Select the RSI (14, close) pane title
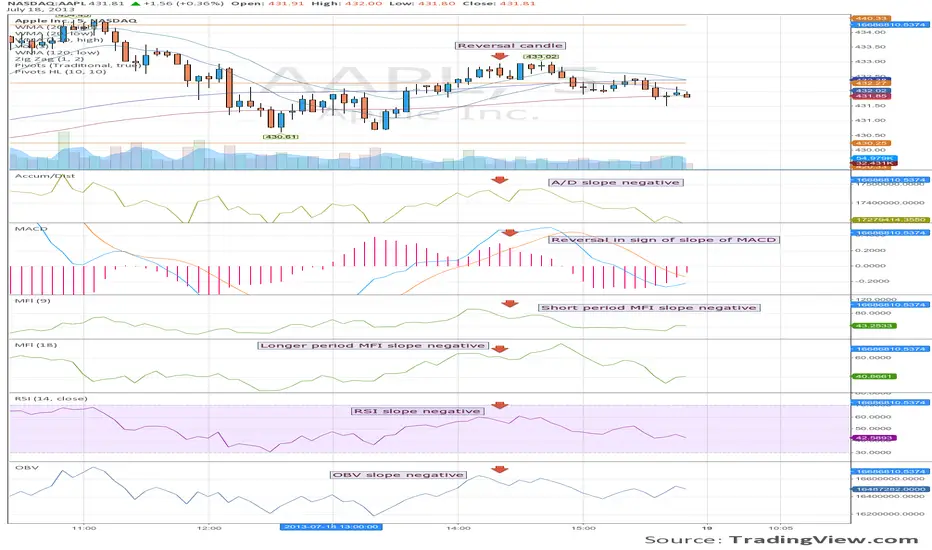This screenshot has width=932, height=550. (51, 398)
